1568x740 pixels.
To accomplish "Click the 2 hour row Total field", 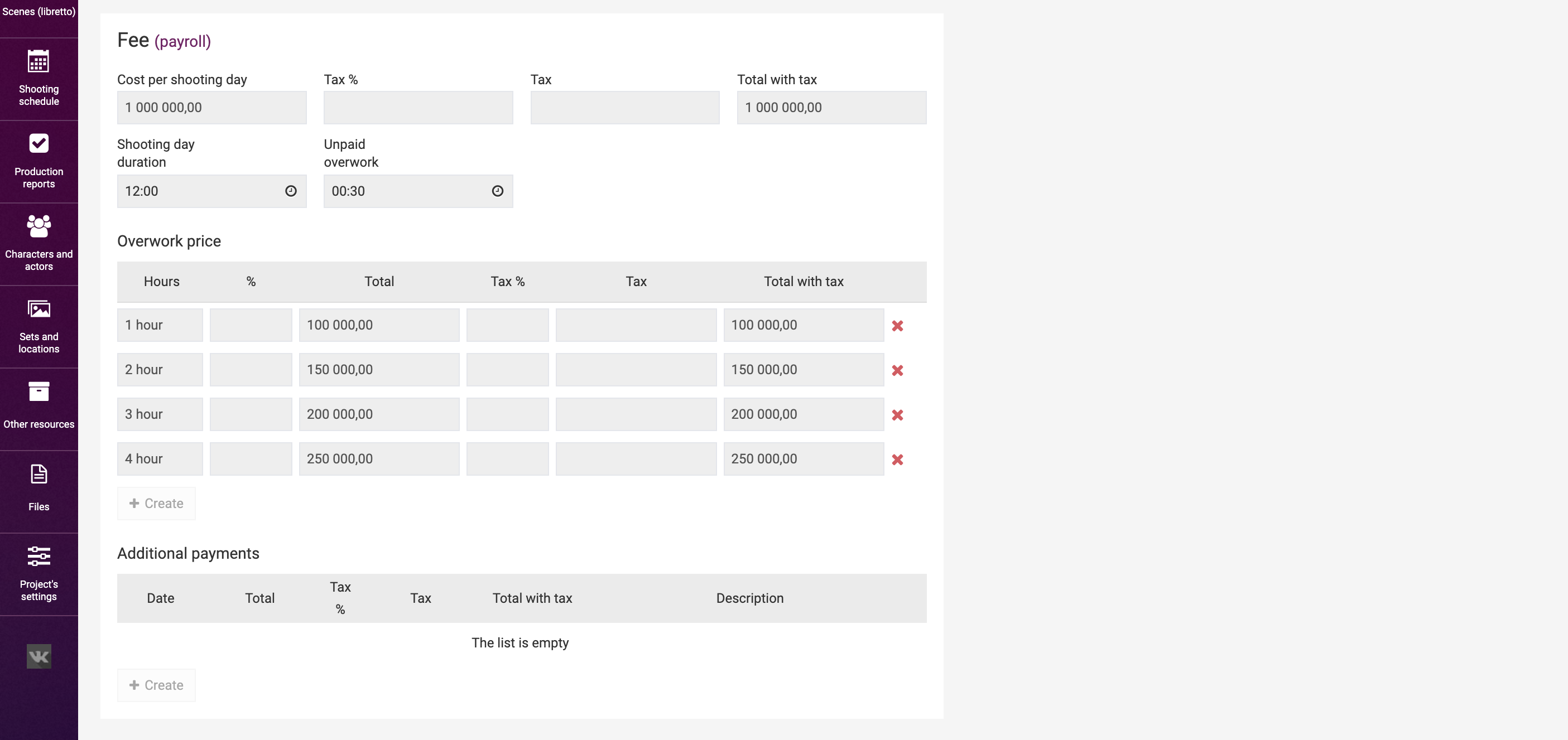I will pyautogui.click(x=379, y=369).
